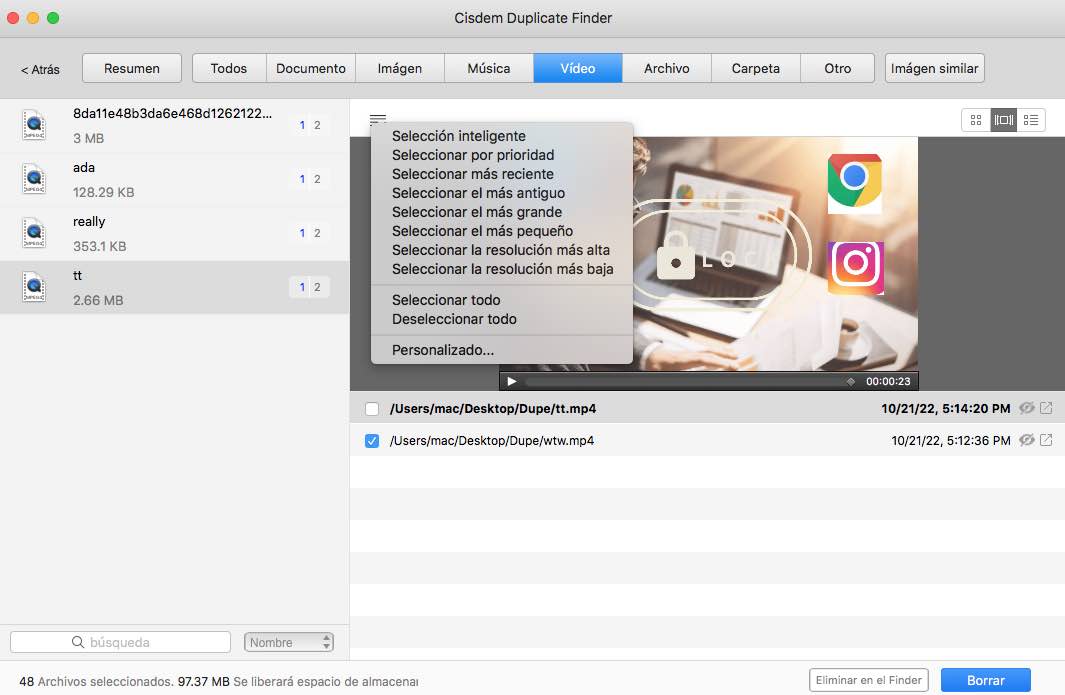Switch to list view layout

[x=1031, y=120]
